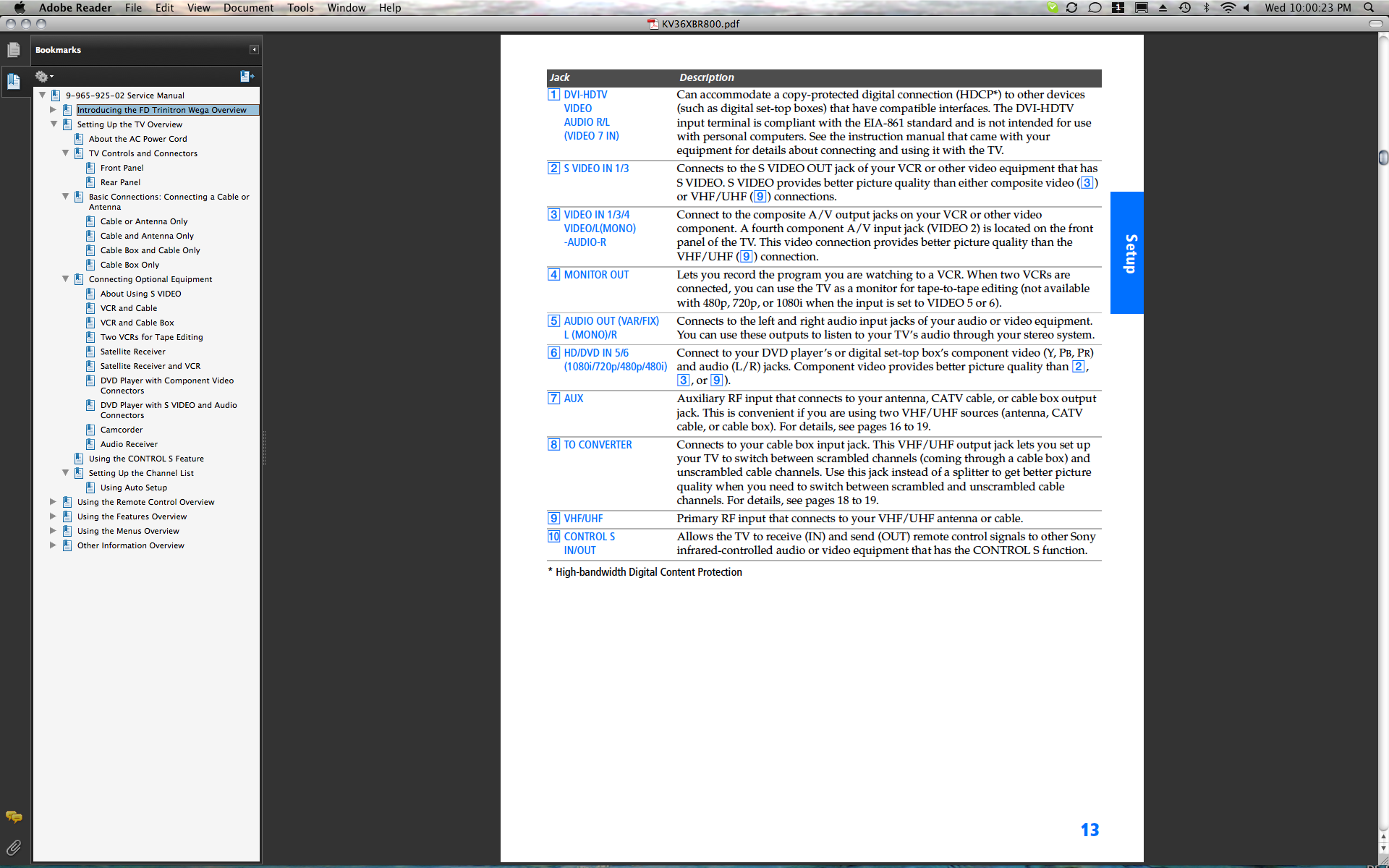Click the S VIDEO IN 1/3 jack link
This screenshot has width=1389, height=868.
pos(596,169)
